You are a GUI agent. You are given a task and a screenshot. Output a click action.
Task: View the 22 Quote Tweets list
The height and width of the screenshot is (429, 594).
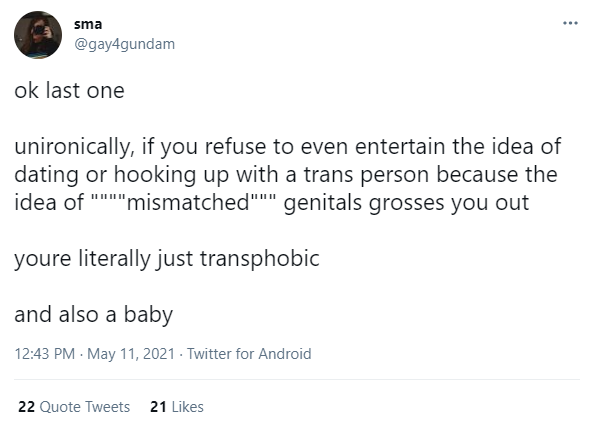click(74, 407)
